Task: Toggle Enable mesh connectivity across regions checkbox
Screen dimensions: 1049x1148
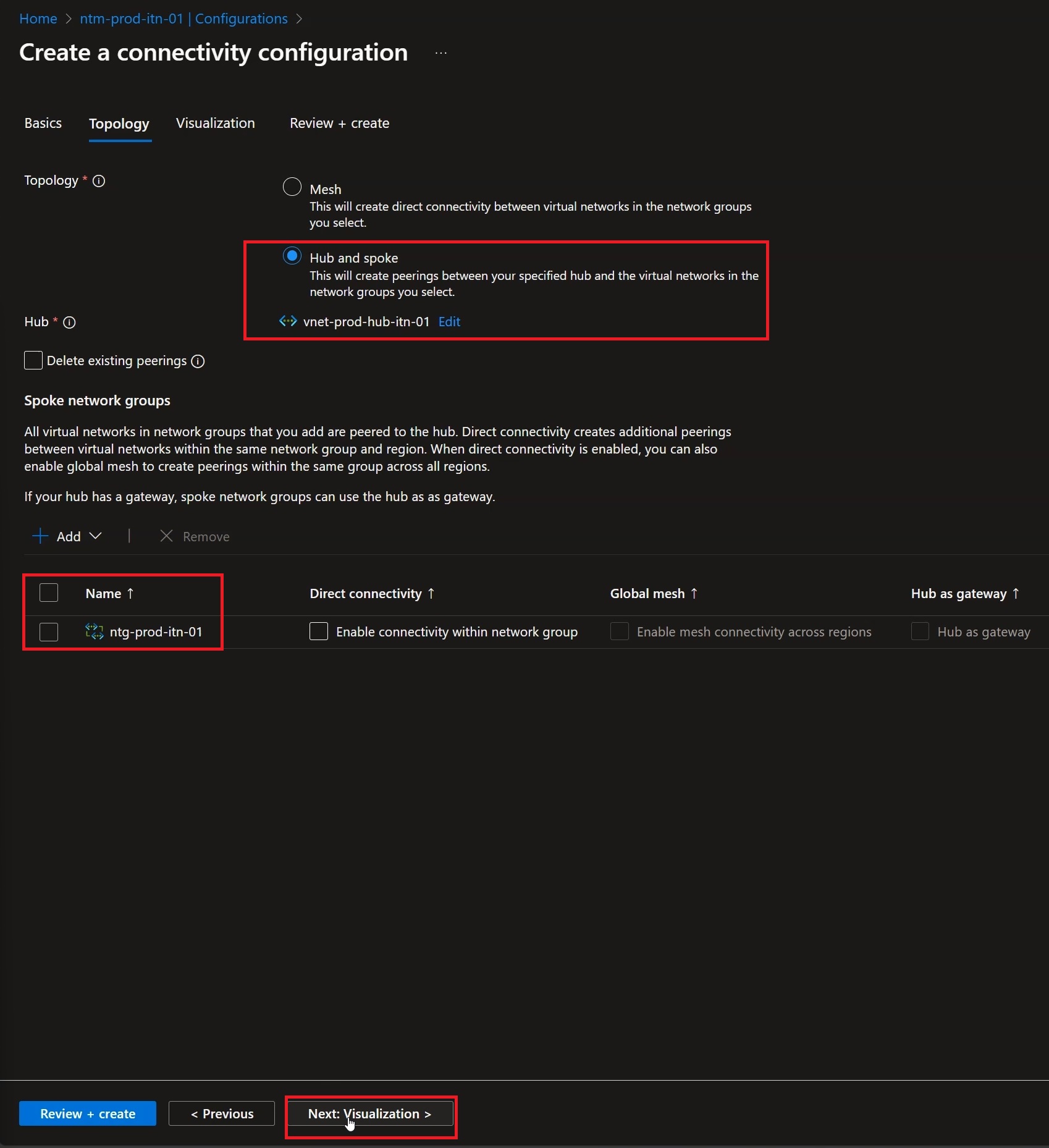Action: pos(620,631)
